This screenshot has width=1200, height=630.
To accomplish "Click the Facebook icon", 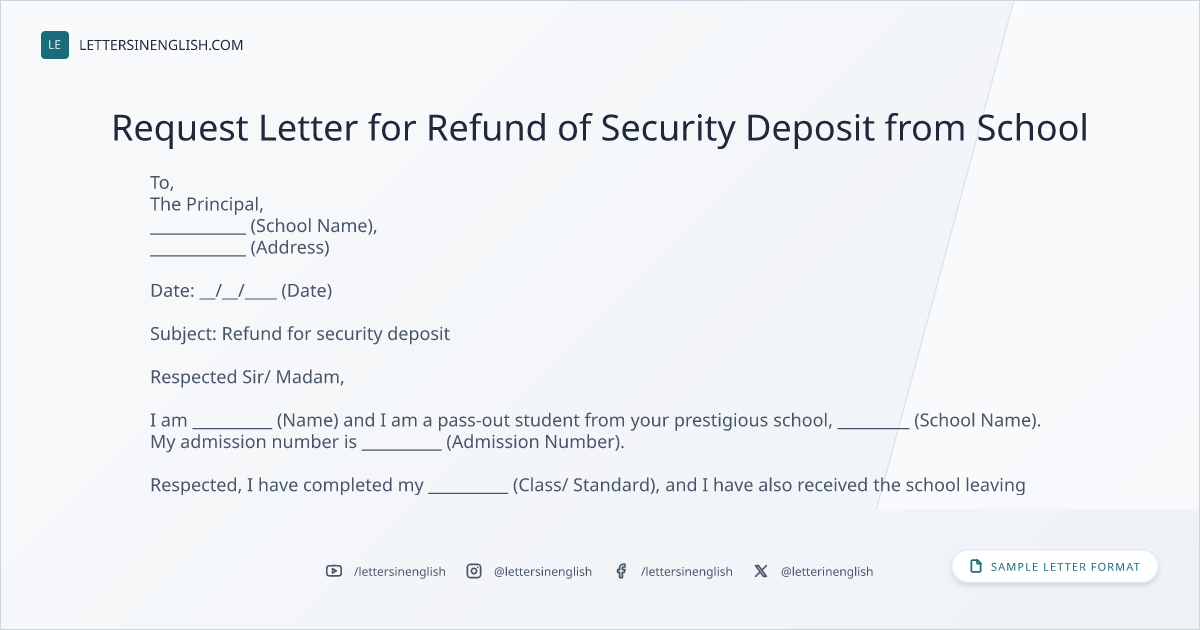I will pos(621,571).
